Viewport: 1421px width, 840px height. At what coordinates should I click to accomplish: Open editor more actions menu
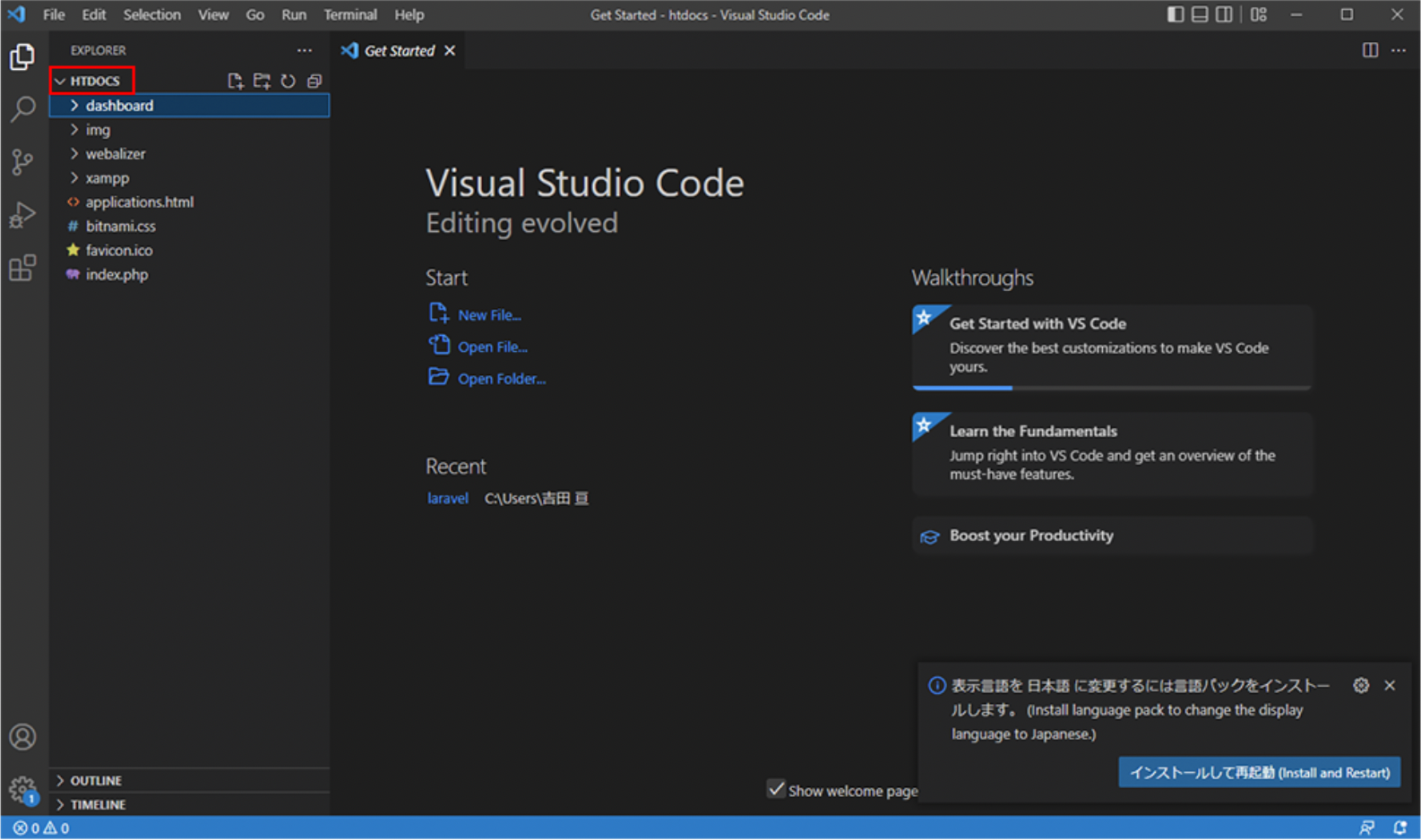point(1399,51)
